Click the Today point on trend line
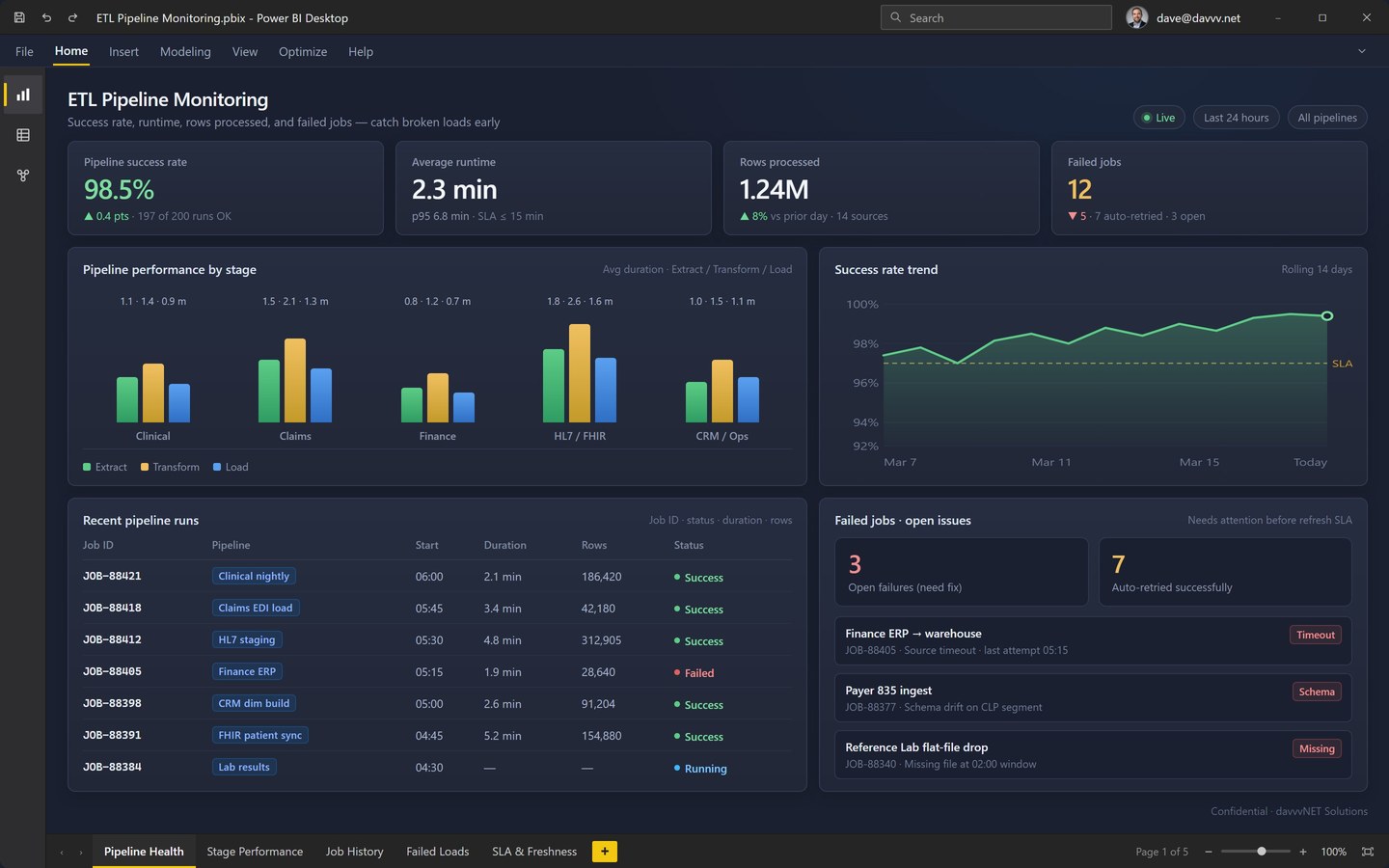 [x=1327, y=316]
